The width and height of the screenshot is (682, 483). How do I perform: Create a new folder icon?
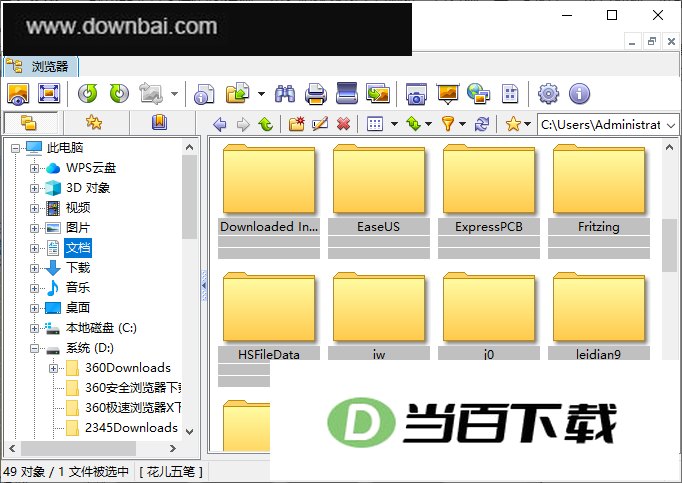point(297,124)
